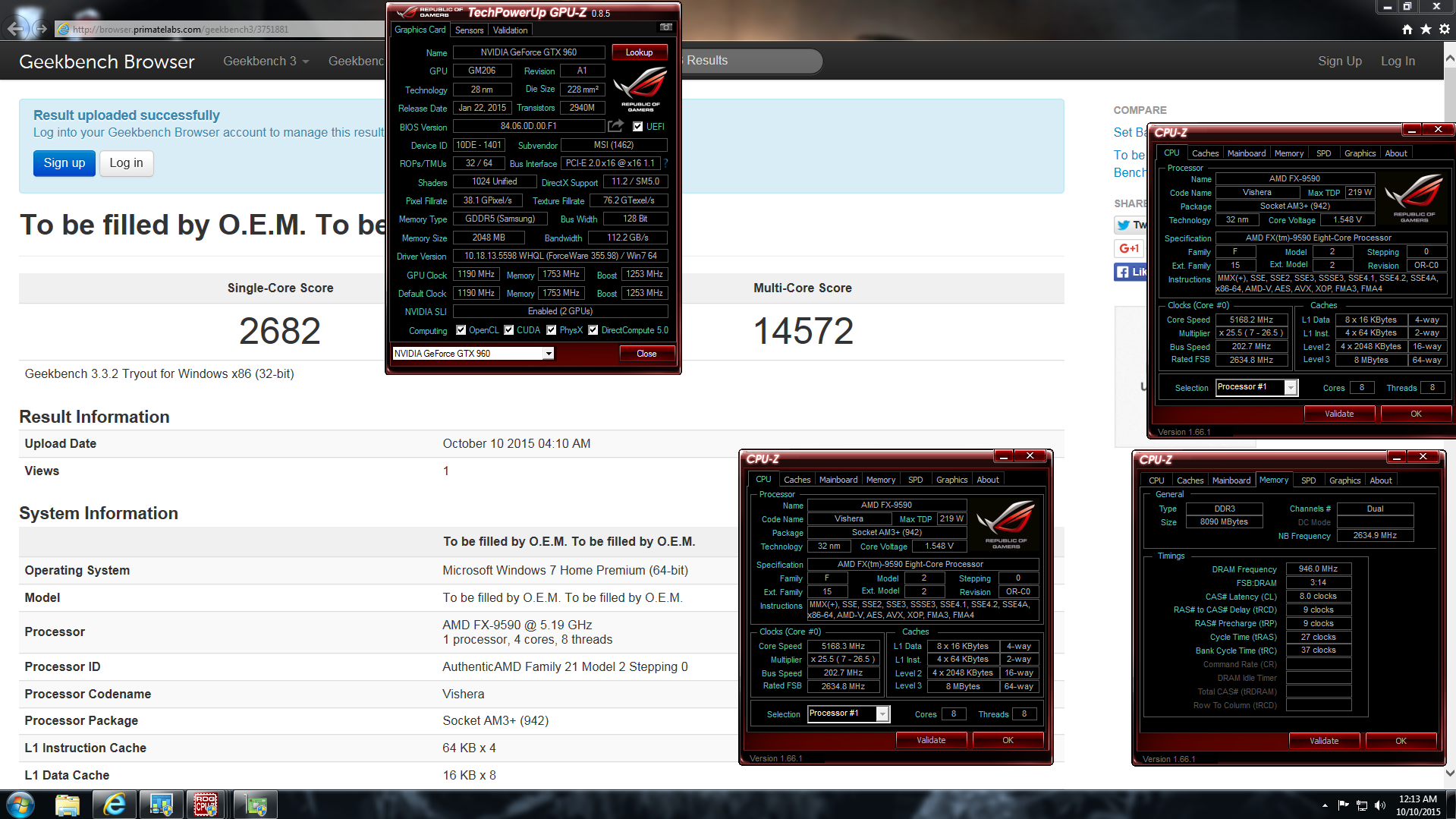Open the Windows Start orb
The width and height of the screenshot is (1456, 819).
(x=20, y=805)
